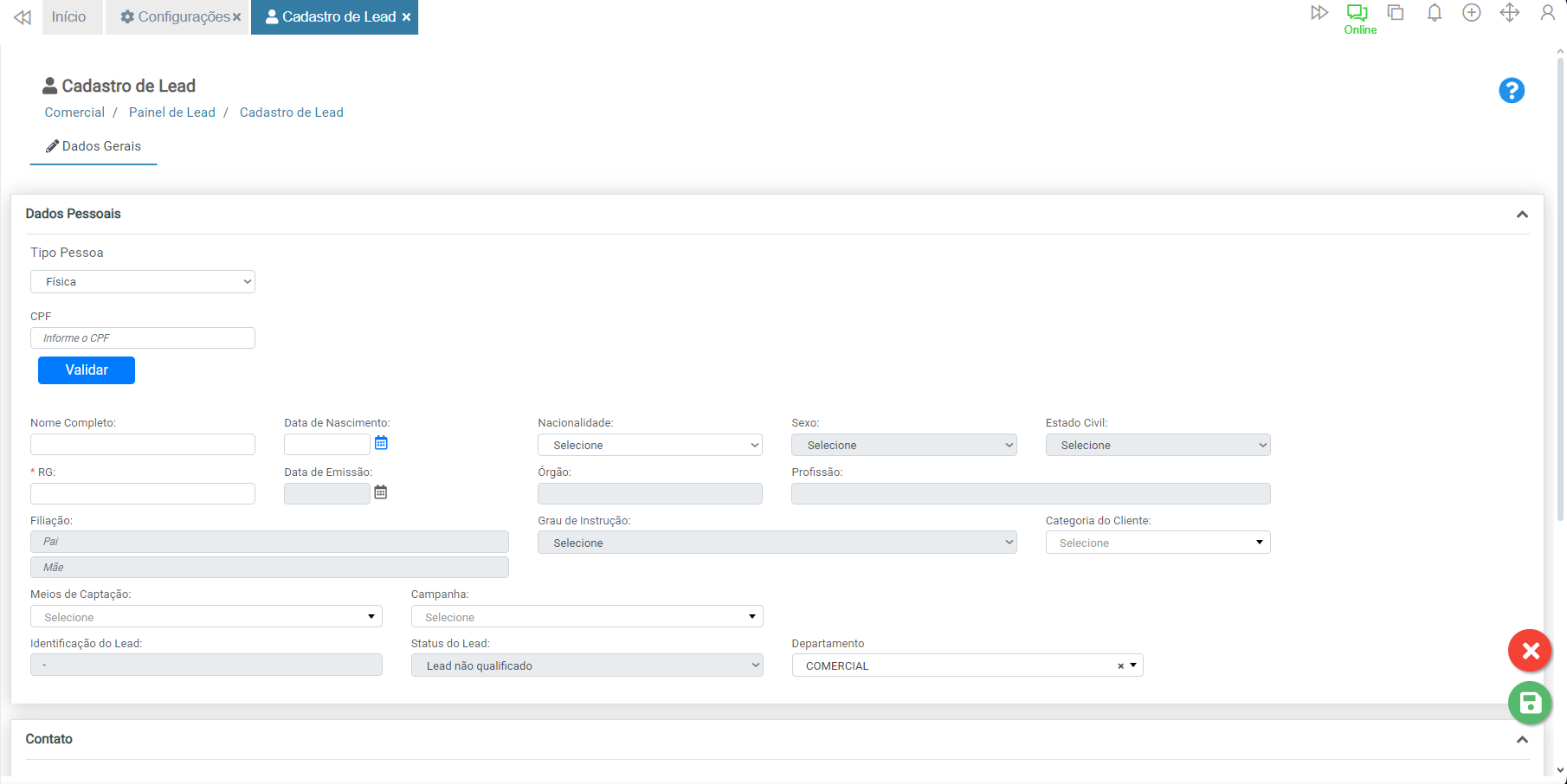The image size is (1567, 784).
Task: Close the Cadastro de Lead tab
Action: pos(406,17)
